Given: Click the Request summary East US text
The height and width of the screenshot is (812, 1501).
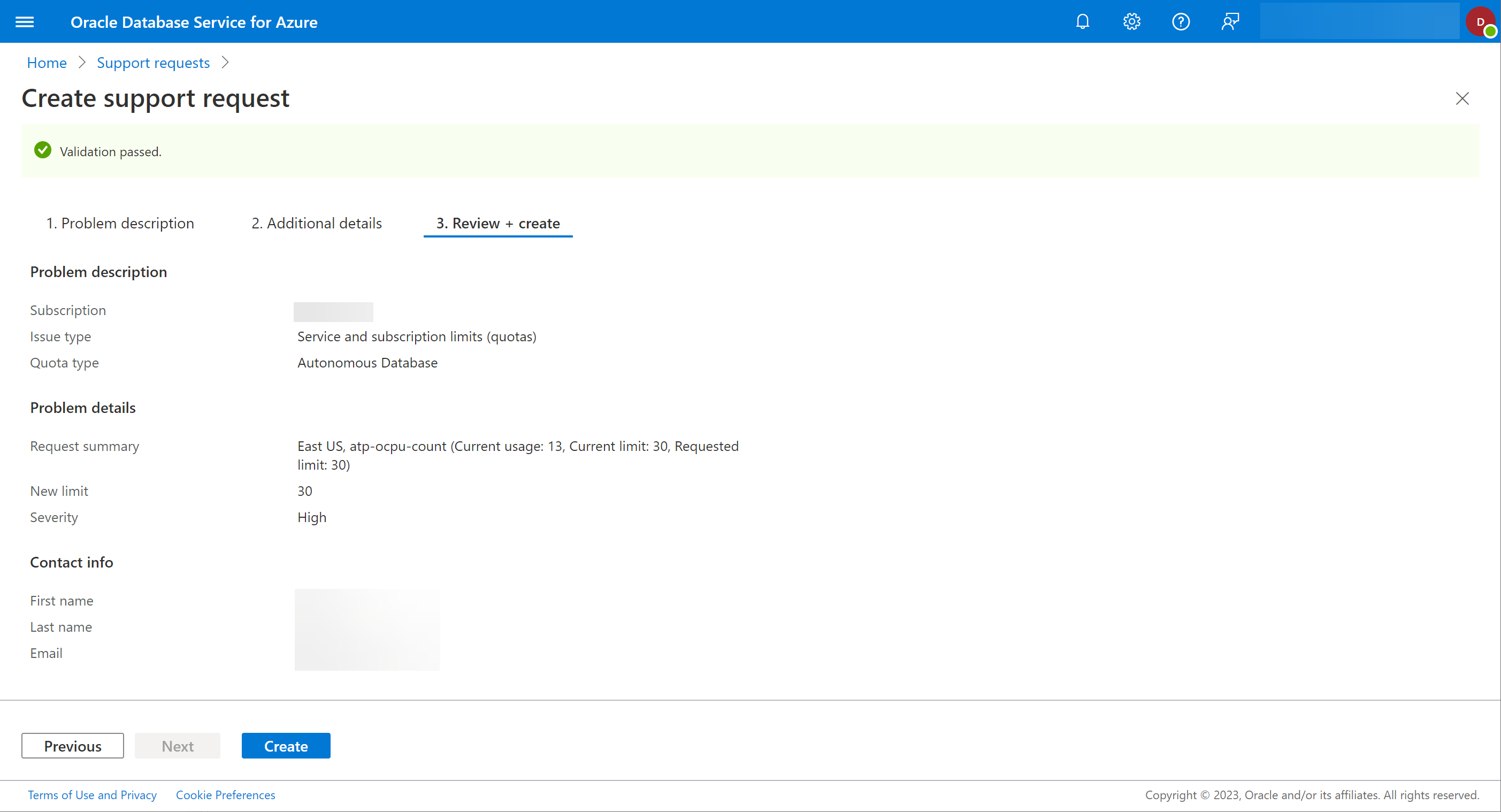Looking at the screenshot, I should coord(518,455).
